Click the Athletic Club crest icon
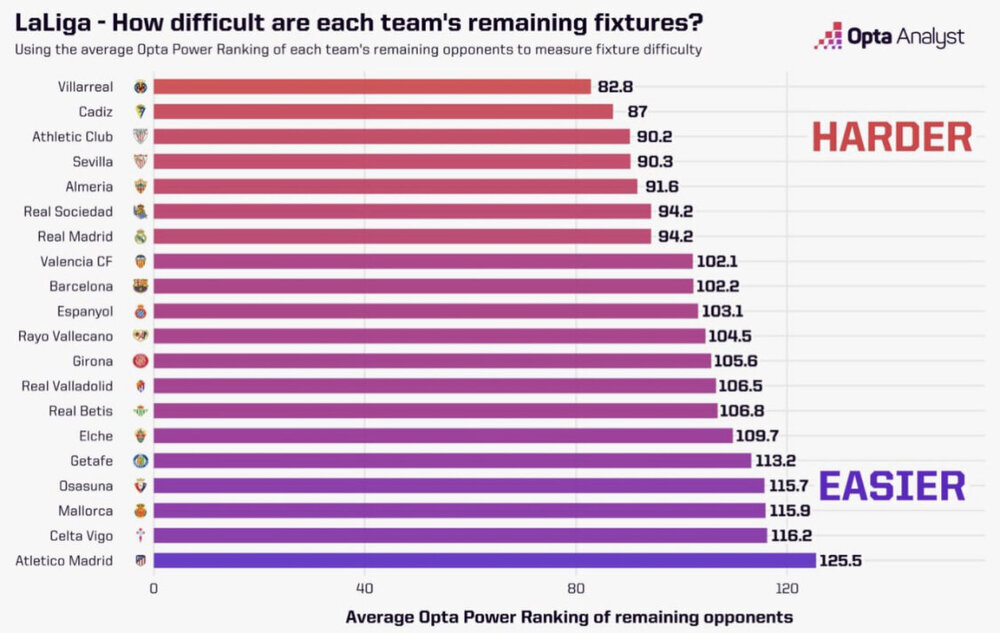 pos(140,137)
